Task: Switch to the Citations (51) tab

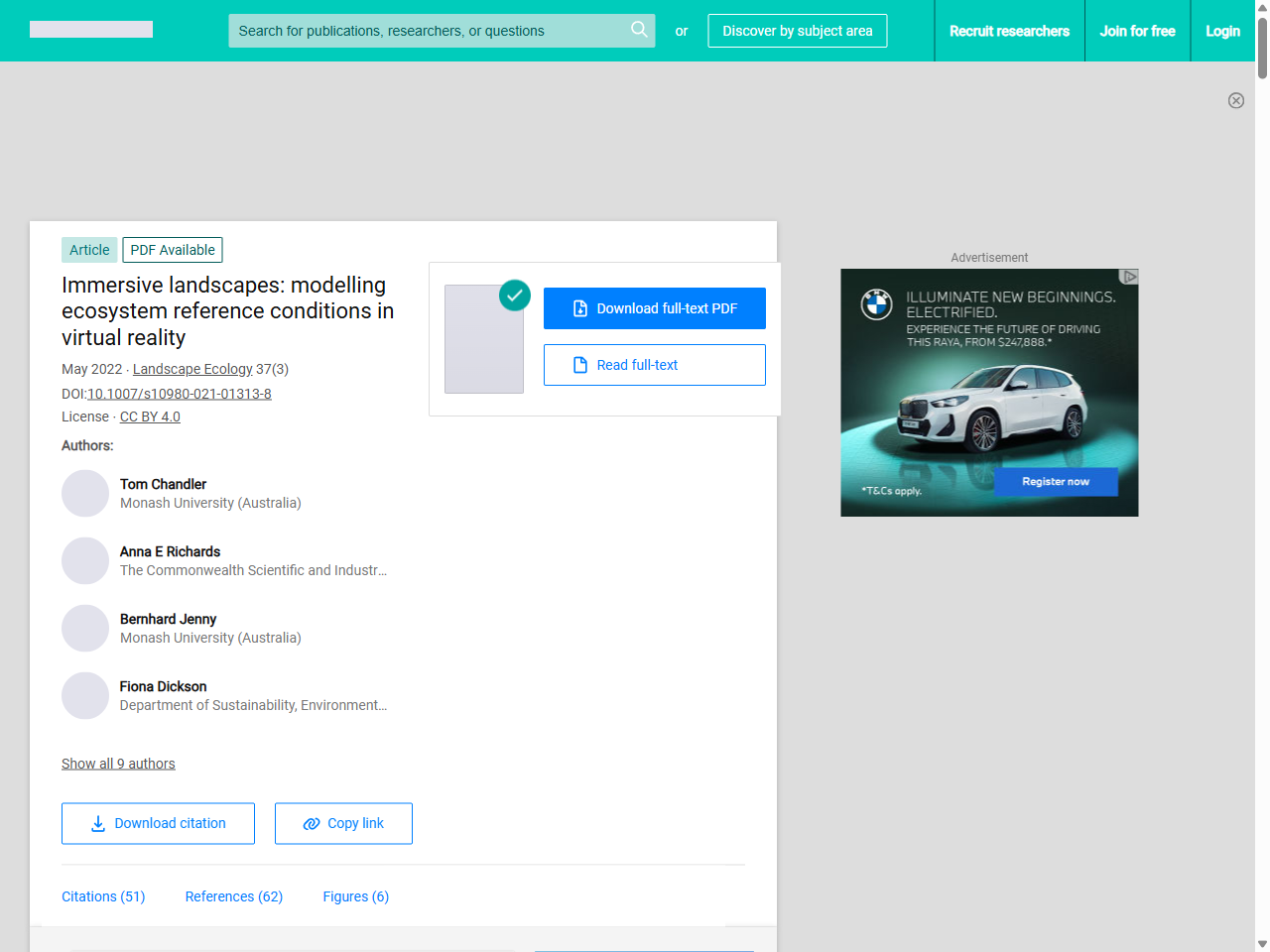Action: 103,896
